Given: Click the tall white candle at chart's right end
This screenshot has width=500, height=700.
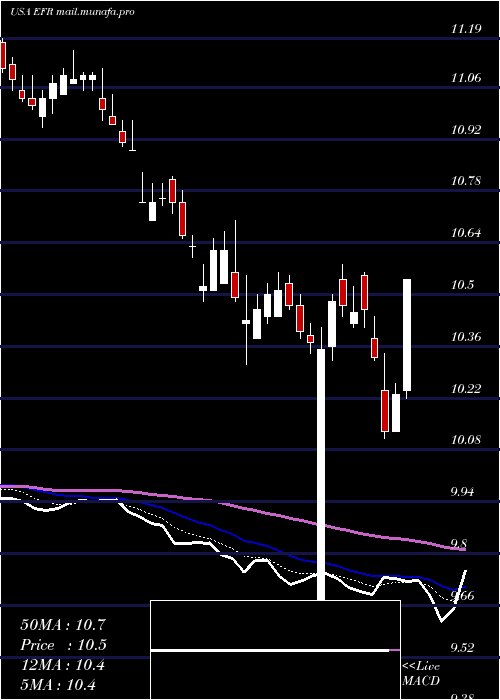Looking at the screenshot, I should click(x=407, y=335).
